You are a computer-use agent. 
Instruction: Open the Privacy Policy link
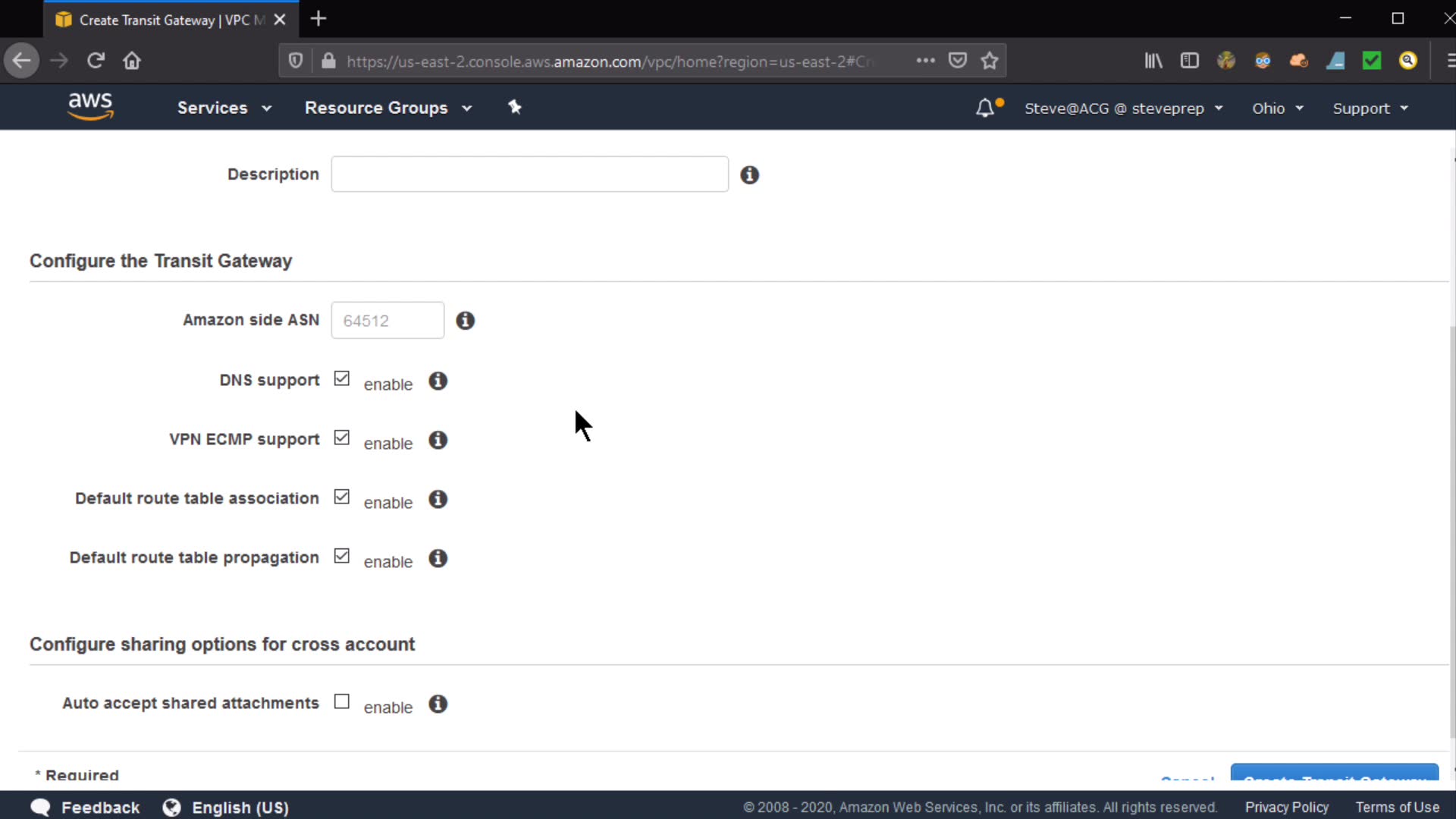pyautogui.click(x=1286, y=808)
